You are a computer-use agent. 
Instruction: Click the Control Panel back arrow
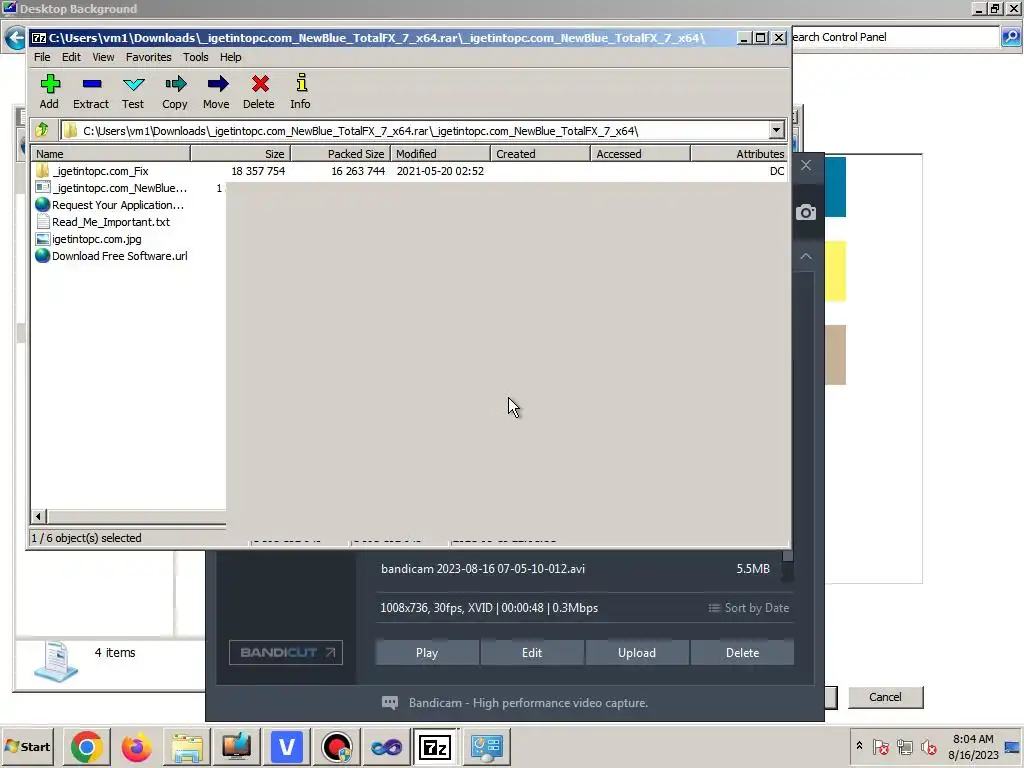click(x=14, y=37)
